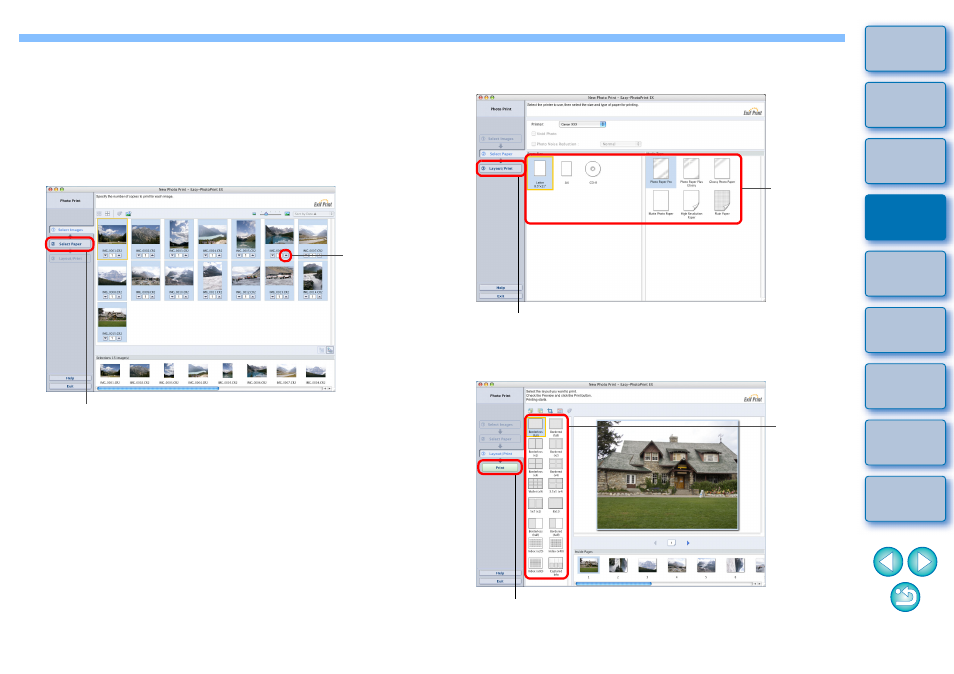
Task: Click rightmost icon below the image grid
Action: pos(330,350)
